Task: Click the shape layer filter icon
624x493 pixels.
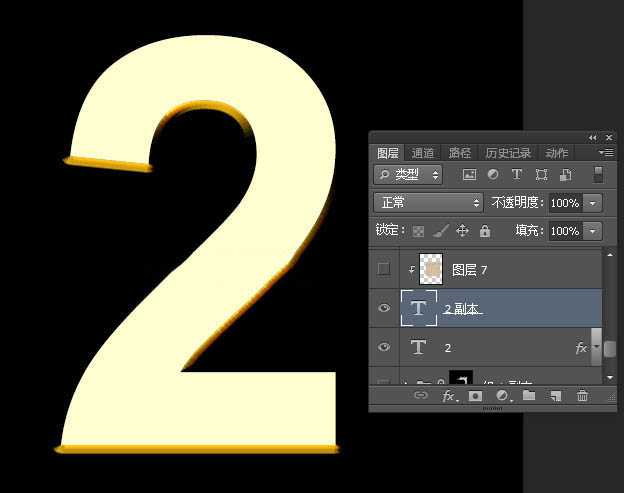Action: 541,175
